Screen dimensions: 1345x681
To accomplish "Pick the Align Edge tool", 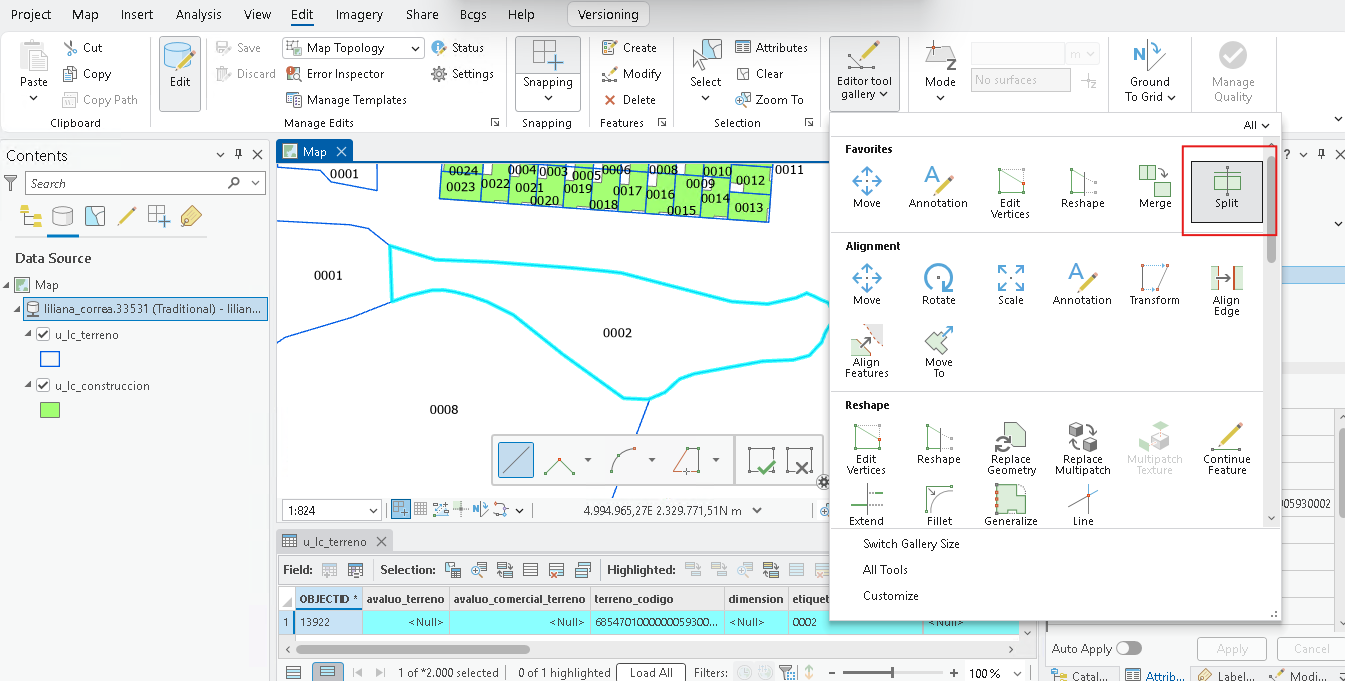I will (1226, 290).
